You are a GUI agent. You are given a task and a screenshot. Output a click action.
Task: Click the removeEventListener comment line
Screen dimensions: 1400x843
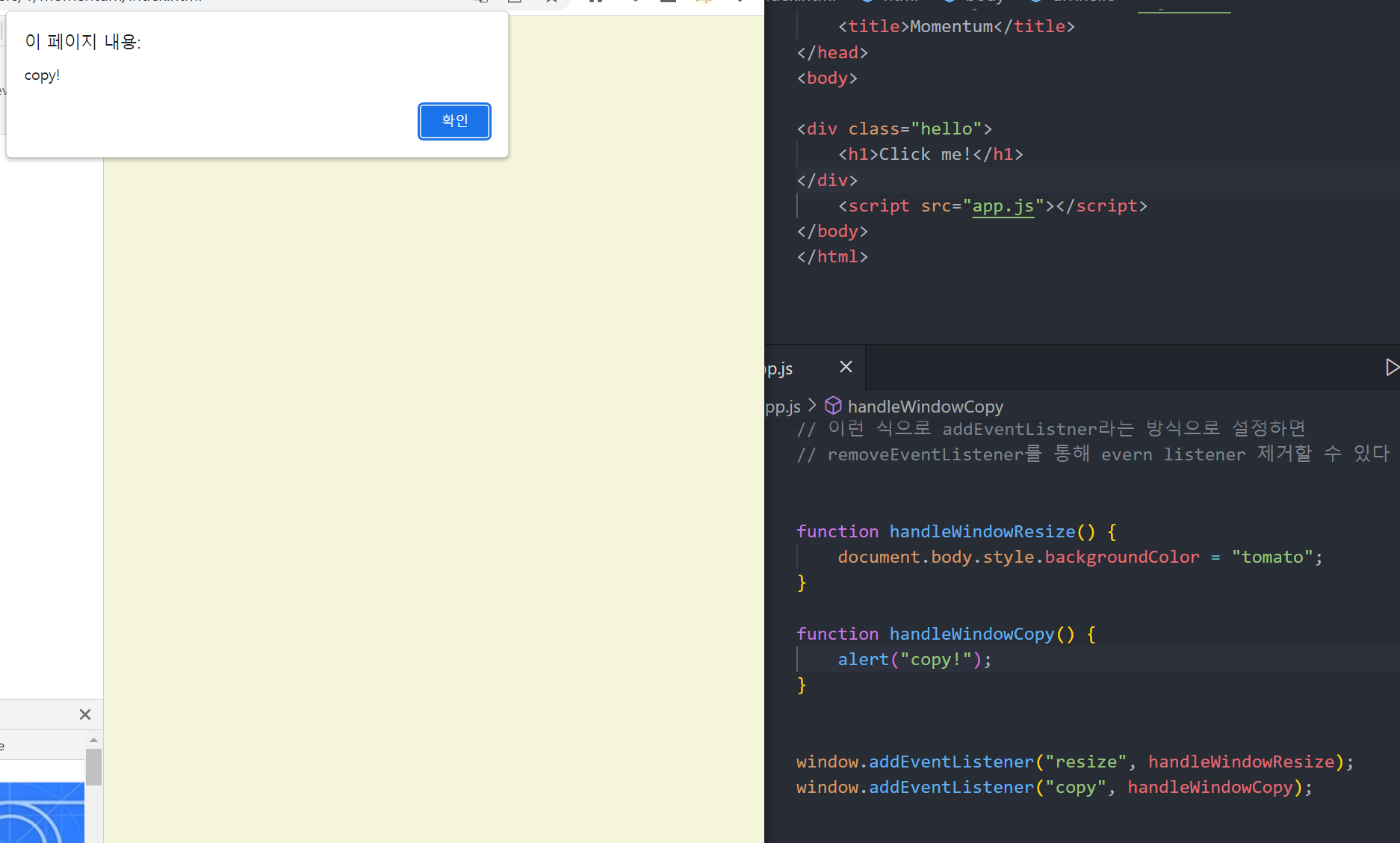[x=1093, y=454]
